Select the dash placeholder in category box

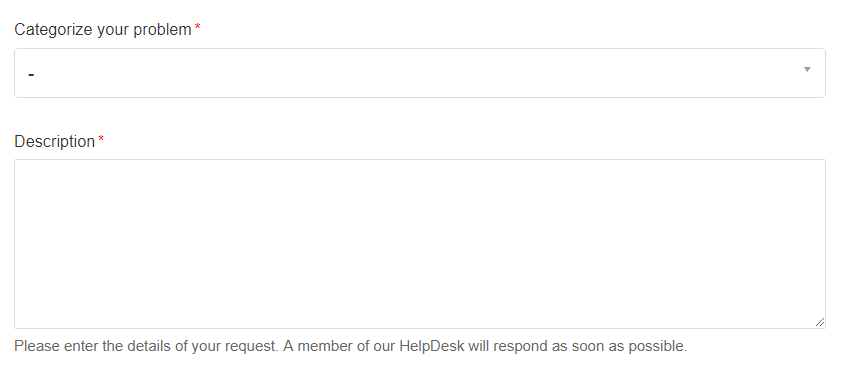point(31,74)
